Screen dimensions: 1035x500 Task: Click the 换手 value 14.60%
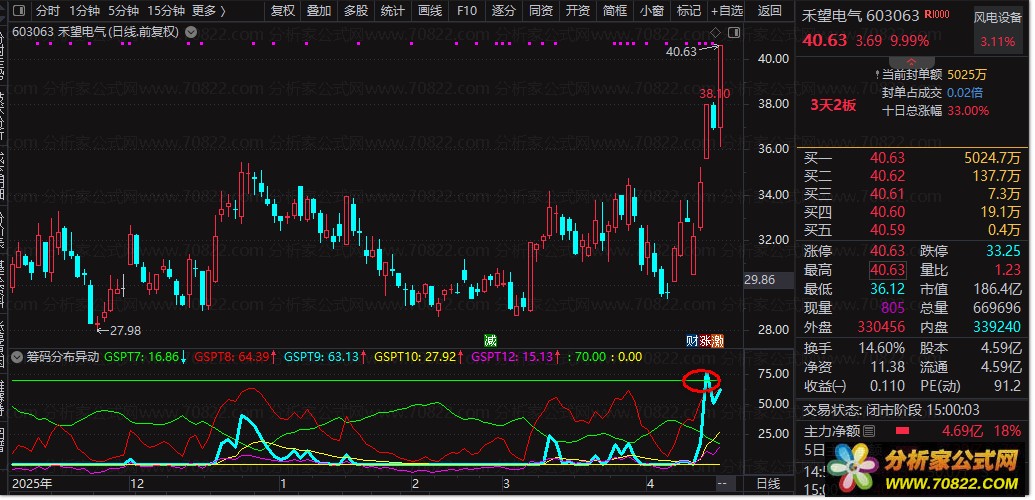(x=882, y=348)
